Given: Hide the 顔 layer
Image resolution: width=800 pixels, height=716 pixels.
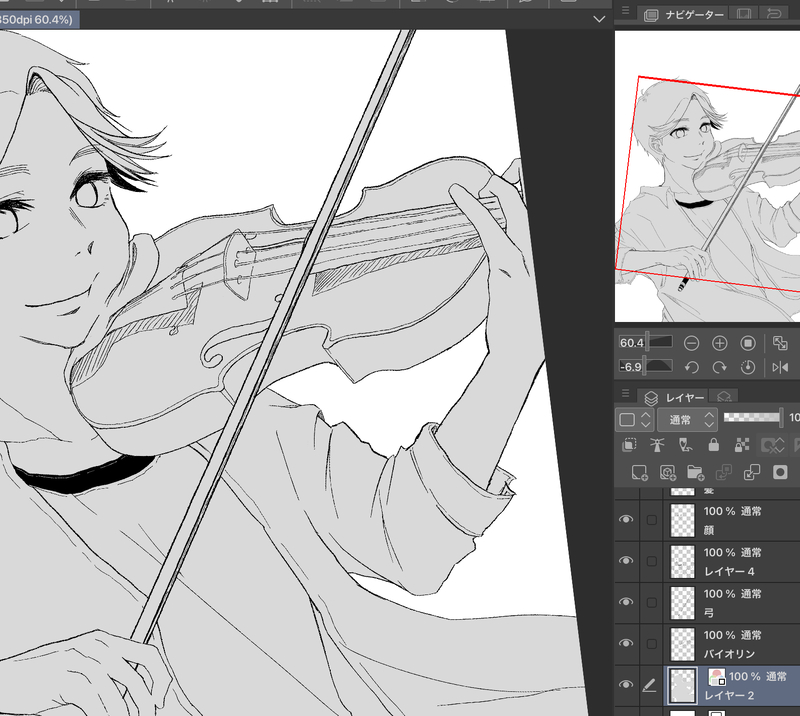Looking at the screenshot, I should pos(626,520).
